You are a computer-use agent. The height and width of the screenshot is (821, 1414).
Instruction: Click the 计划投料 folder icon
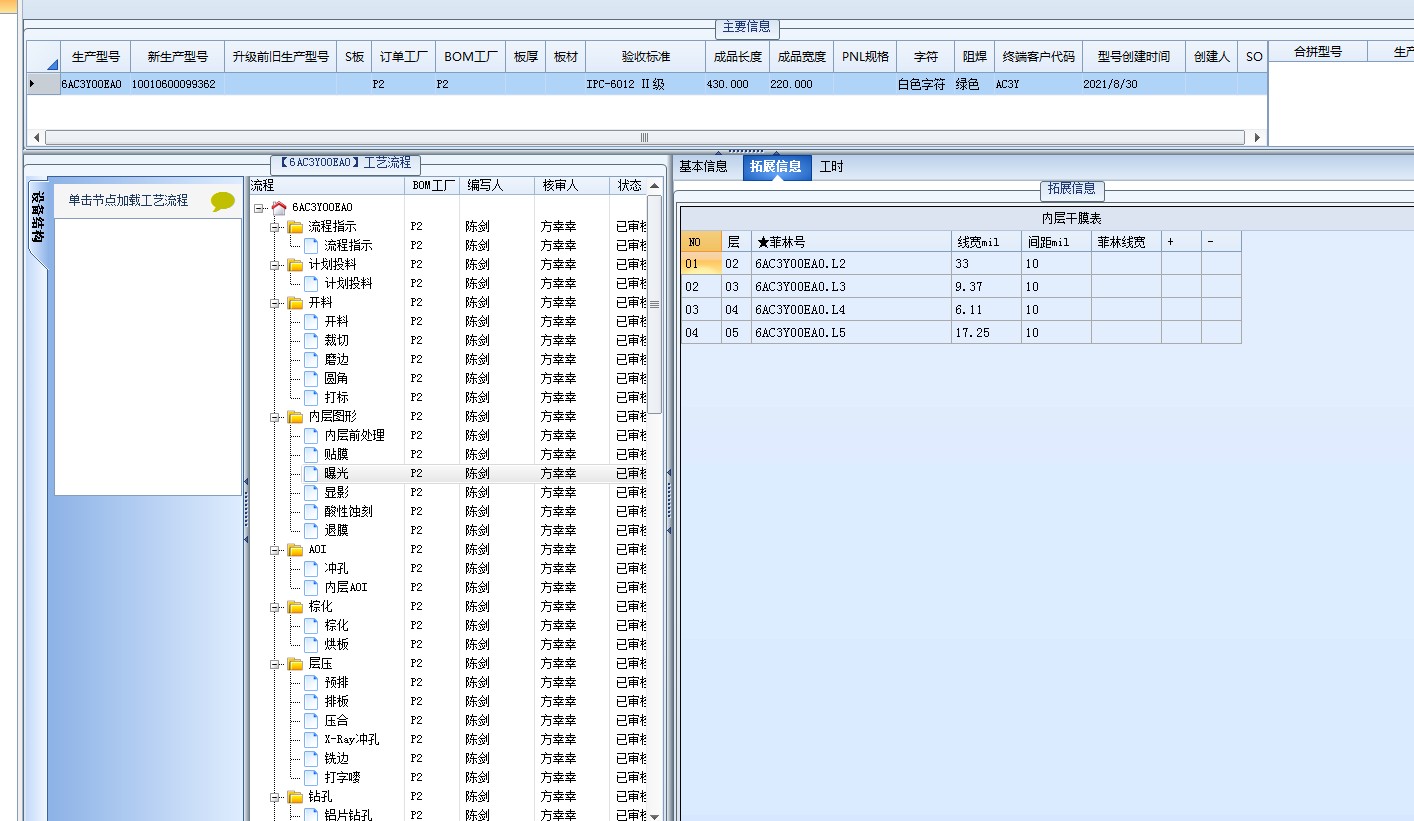tap(295, 264)
